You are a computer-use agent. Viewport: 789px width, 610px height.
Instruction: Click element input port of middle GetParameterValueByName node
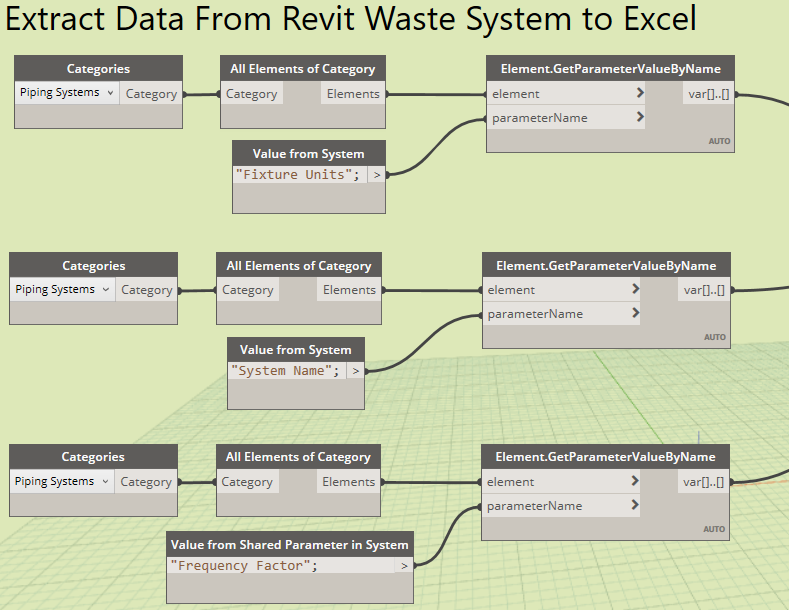pyautogui.click(x=561, y=289)
